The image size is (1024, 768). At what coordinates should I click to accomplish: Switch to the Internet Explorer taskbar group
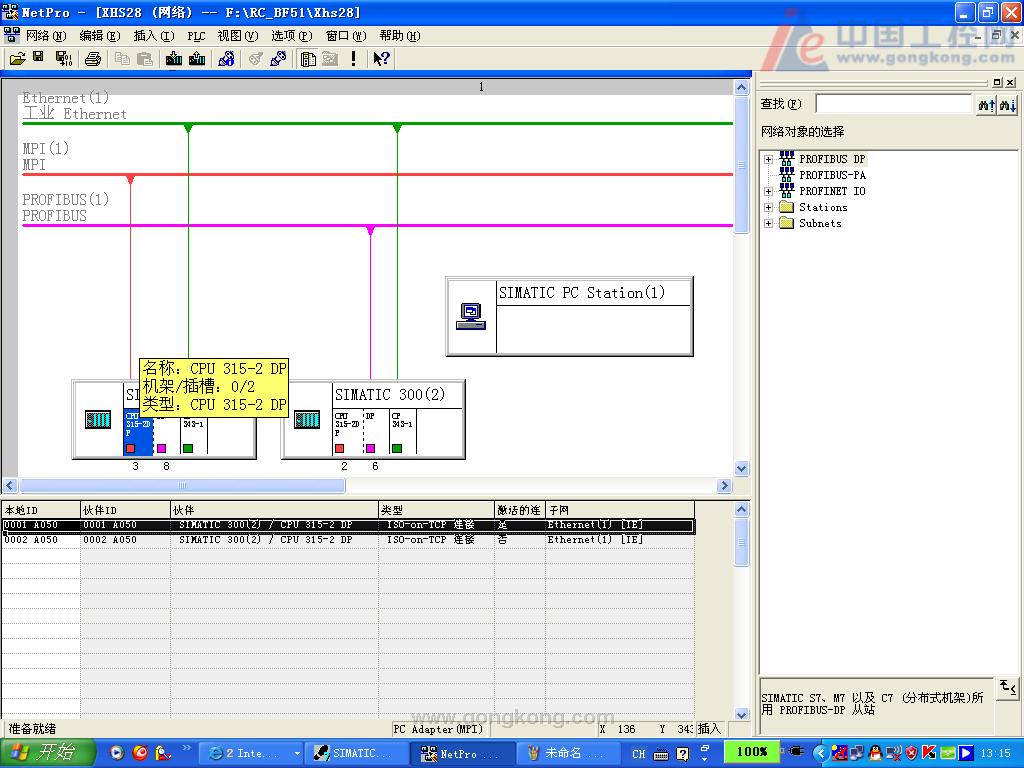tap(251, 754)
